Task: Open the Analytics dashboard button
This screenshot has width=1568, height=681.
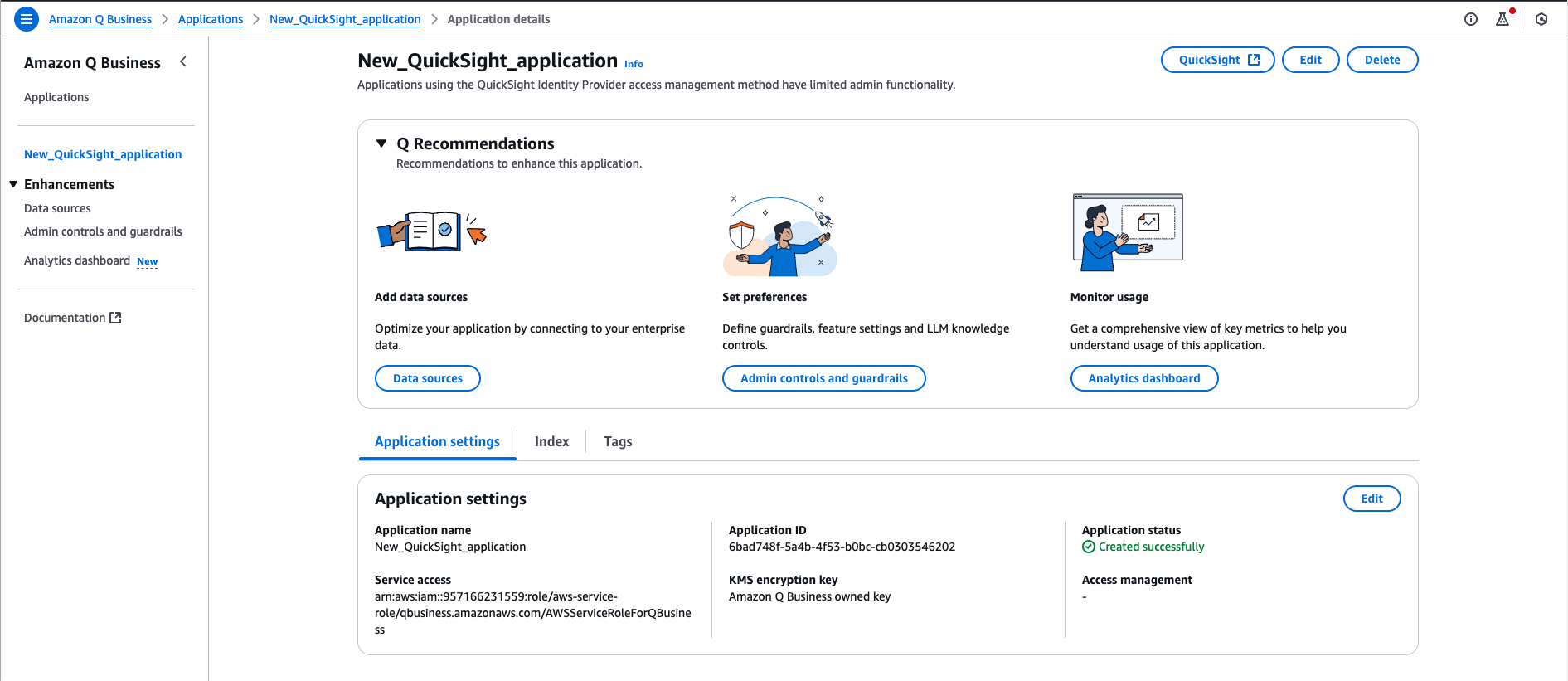Action: [1144, 378]
